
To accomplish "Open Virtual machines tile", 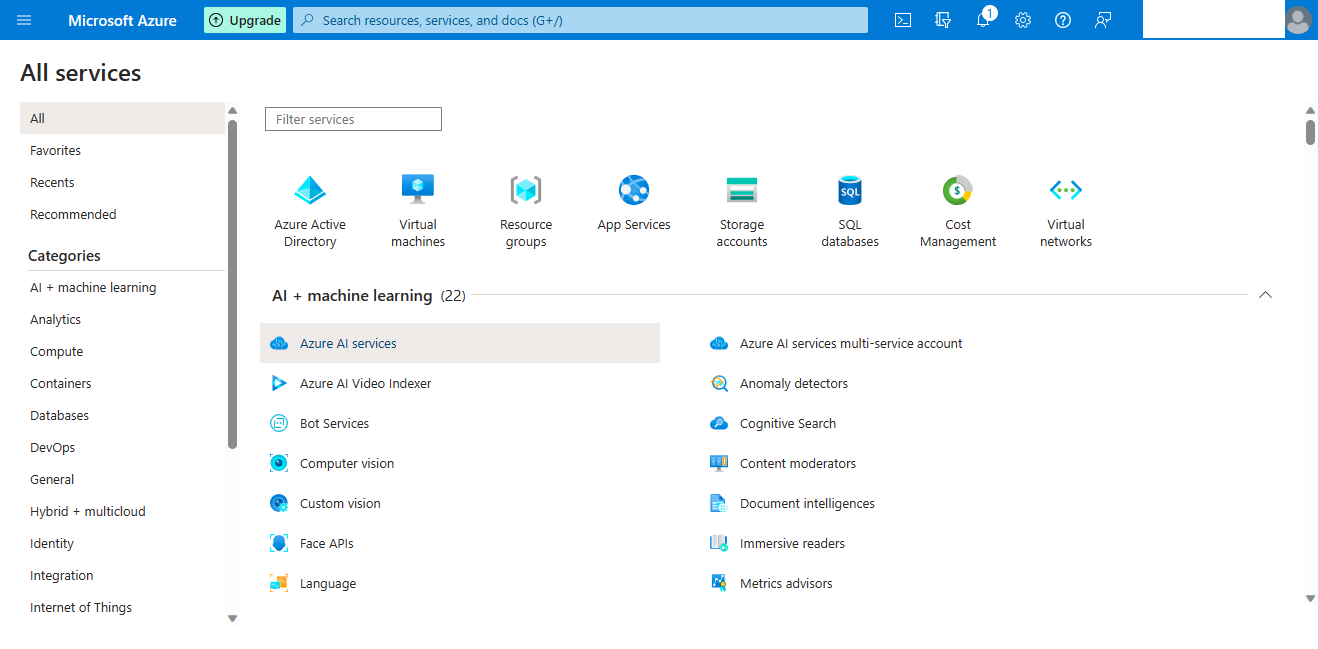I will pos(418,212).
